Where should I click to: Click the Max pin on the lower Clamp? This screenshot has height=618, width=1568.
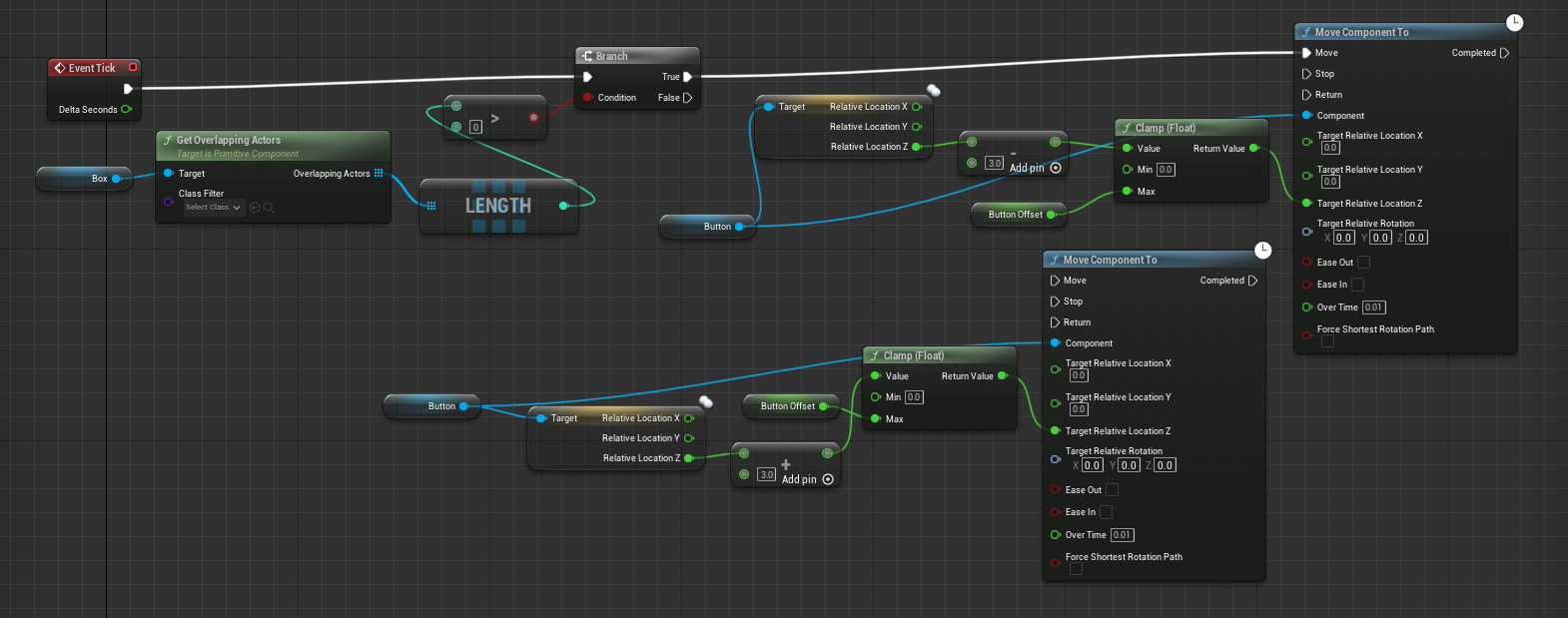pyautogui.click(x=876, y=419)
